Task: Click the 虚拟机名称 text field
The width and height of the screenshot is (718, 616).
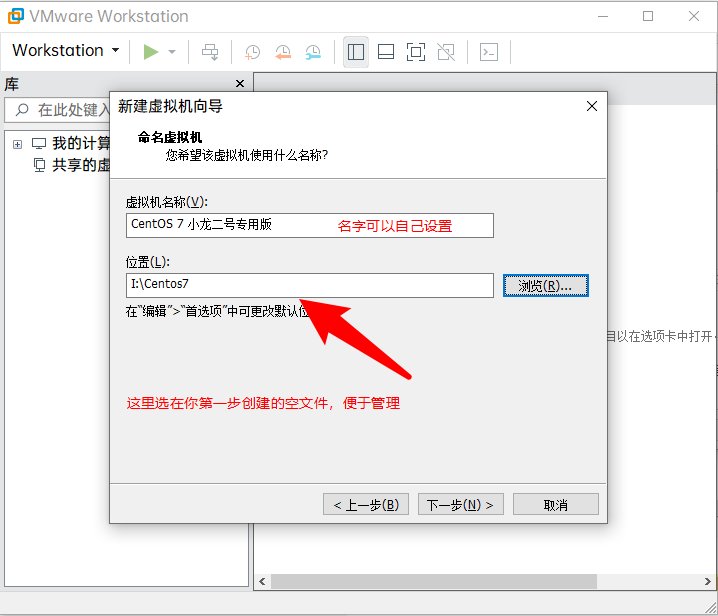Action: pos(310,225)
